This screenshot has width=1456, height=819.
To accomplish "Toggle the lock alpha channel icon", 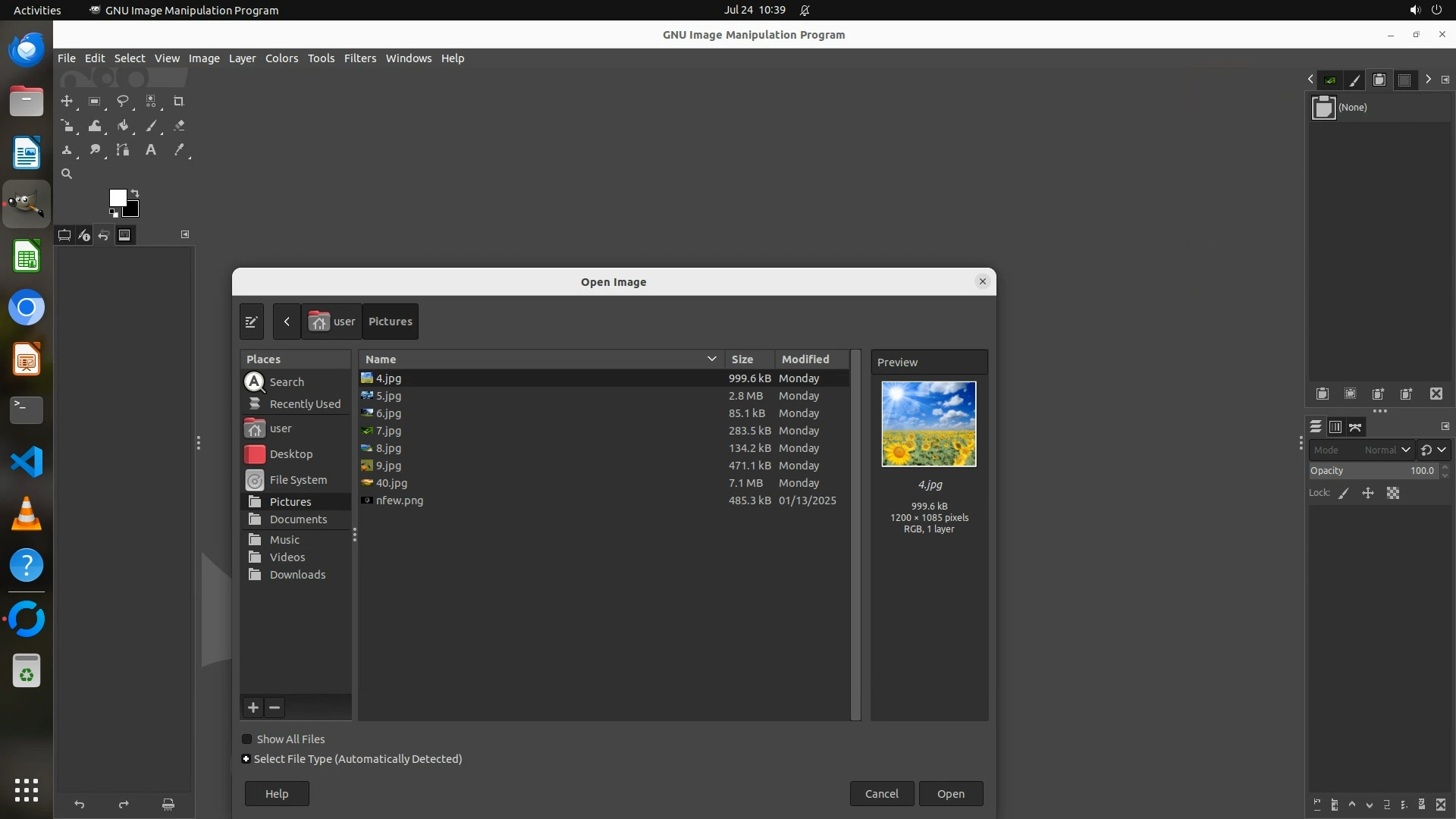I will point(1393,494).
